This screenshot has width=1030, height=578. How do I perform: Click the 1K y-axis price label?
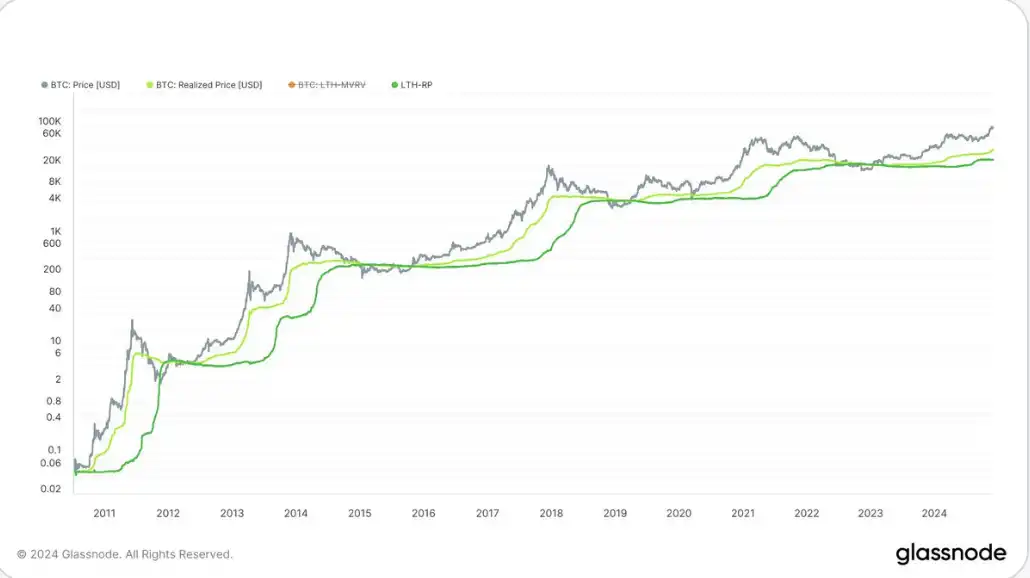pos(55,229)
